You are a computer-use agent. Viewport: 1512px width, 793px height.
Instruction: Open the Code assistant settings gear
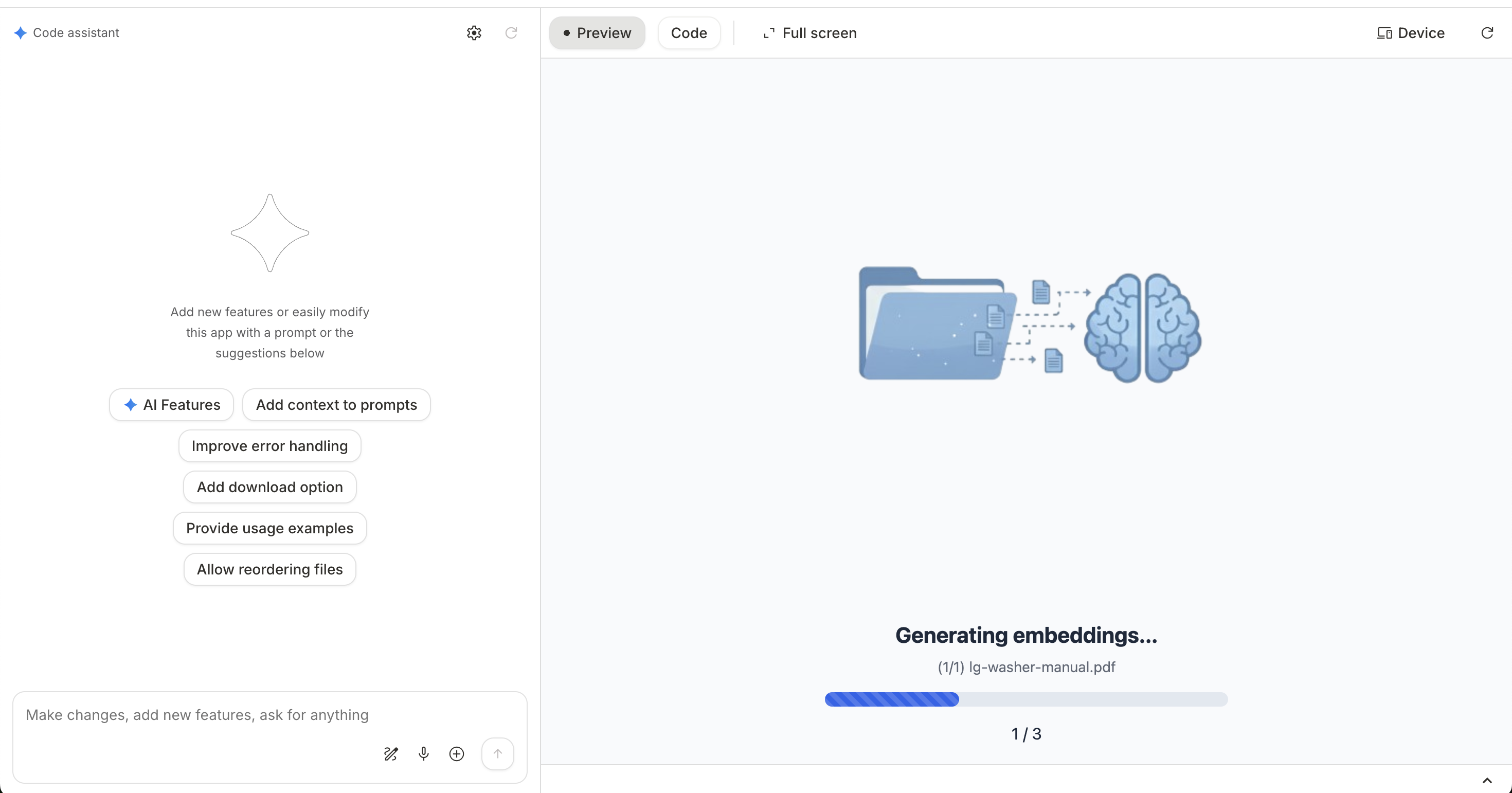(474, 33)
